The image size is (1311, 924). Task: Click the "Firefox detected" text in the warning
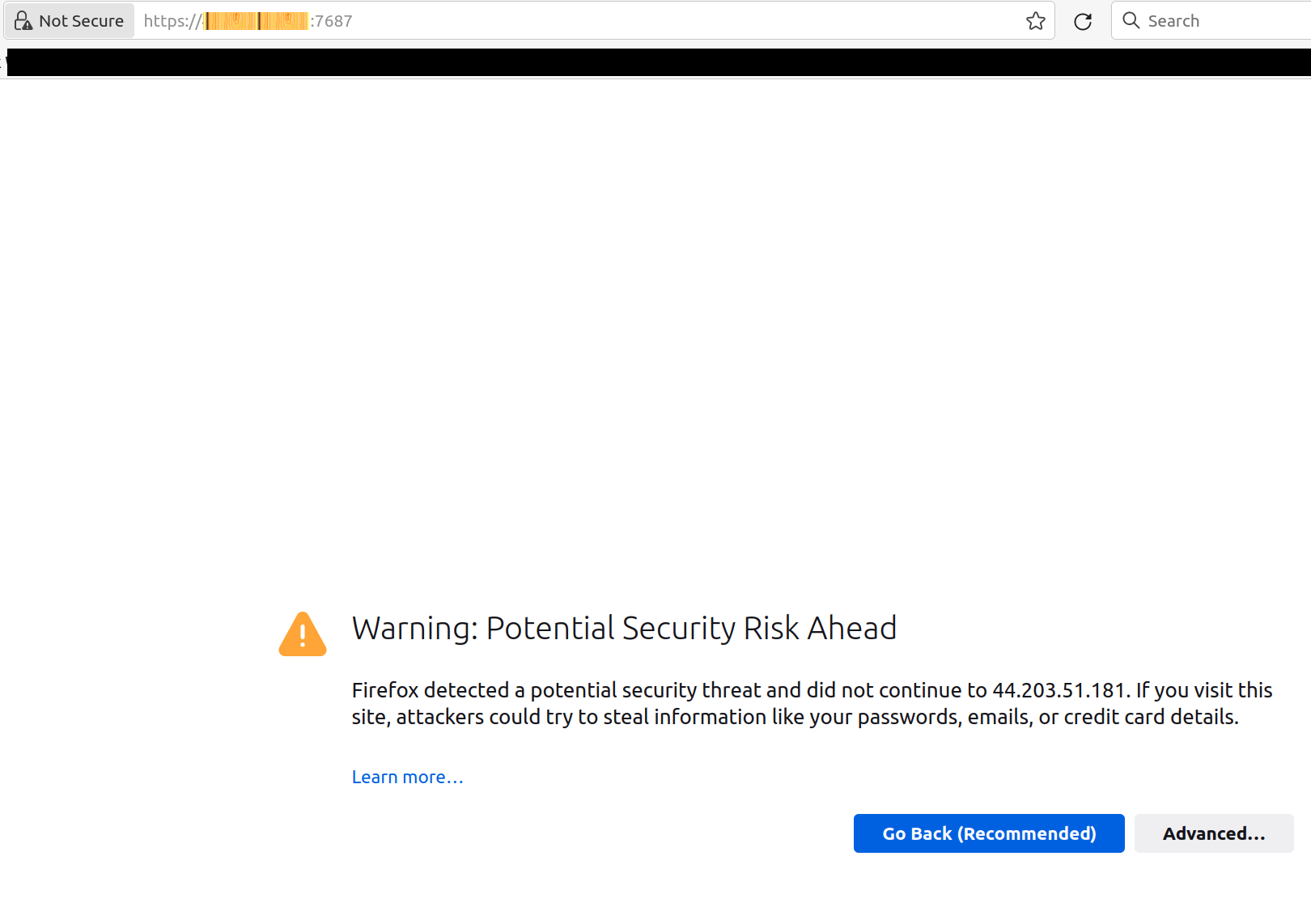point(430,690)
